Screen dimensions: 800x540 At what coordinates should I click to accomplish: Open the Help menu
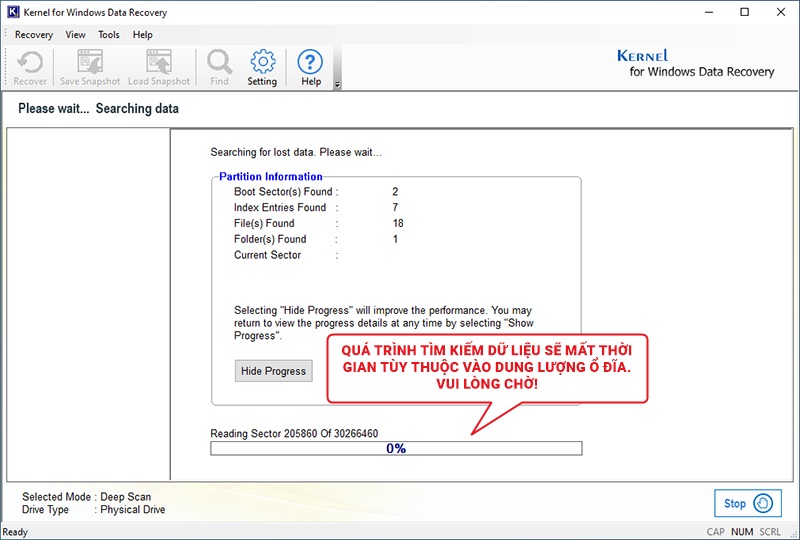pos(142,35)
